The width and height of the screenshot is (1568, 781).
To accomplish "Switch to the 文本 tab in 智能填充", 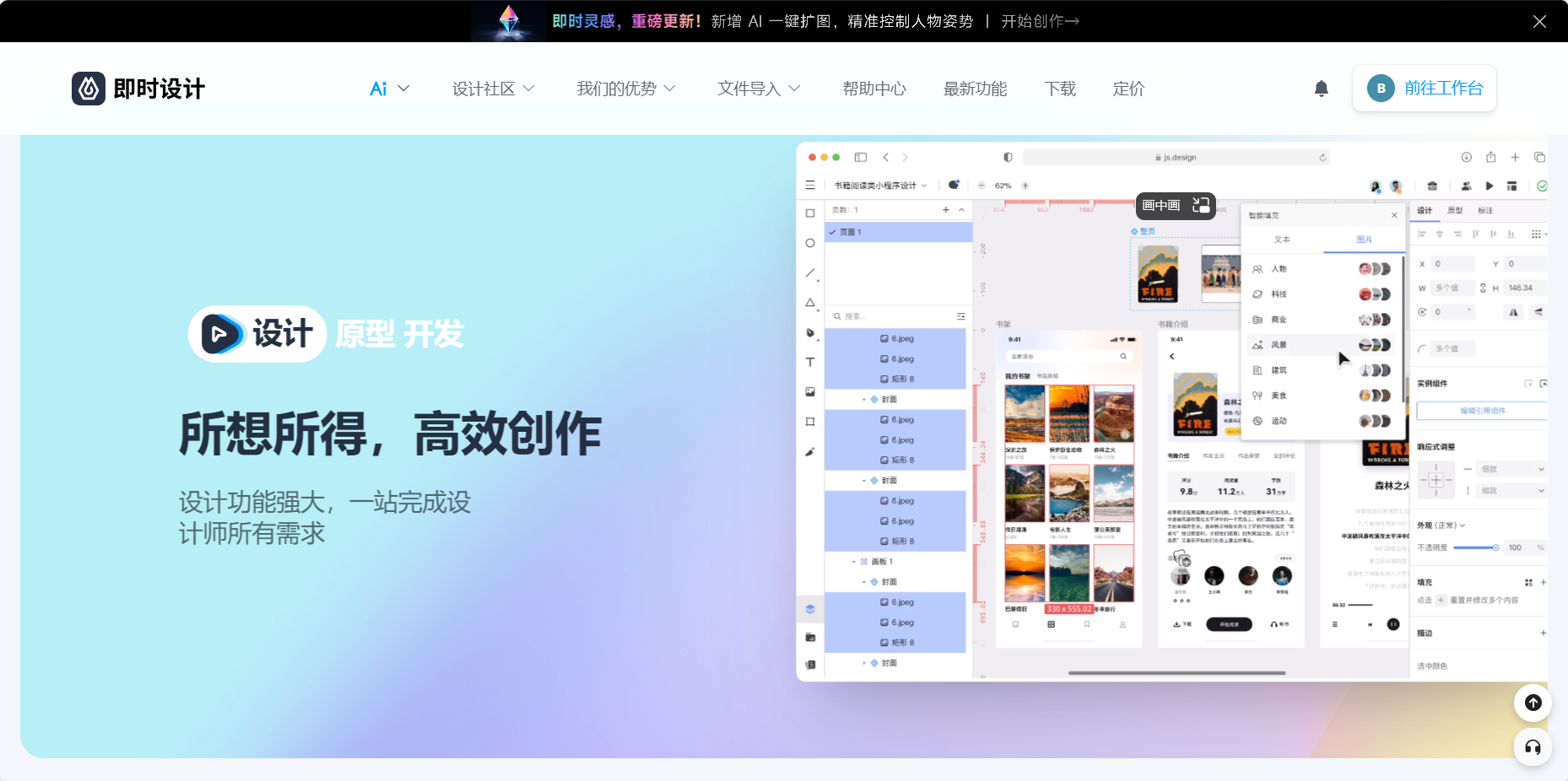I will (x=1282, y=240).
